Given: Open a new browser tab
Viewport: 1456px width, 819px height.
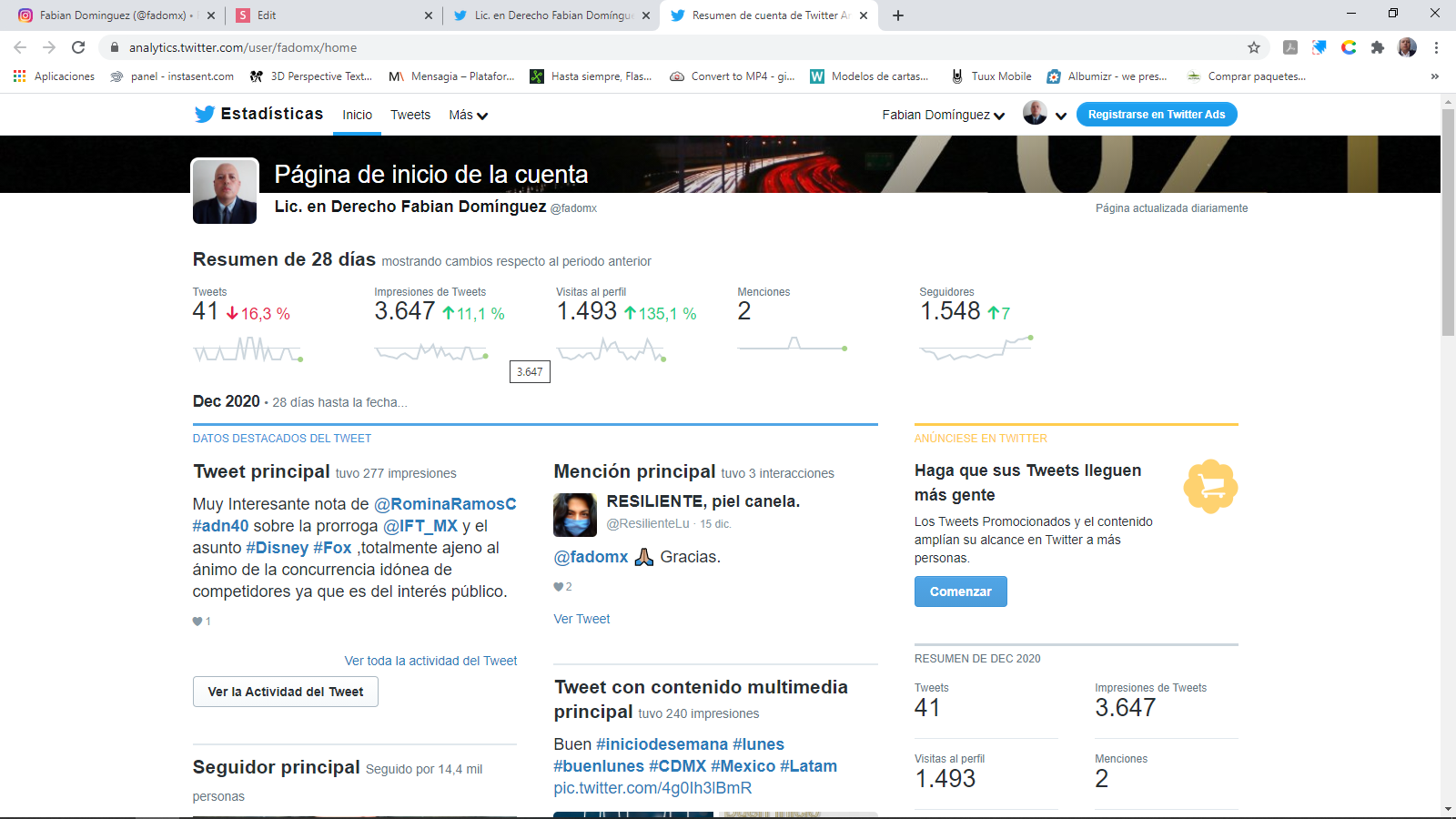Looking at the screenshot, I should coord(898,15).
